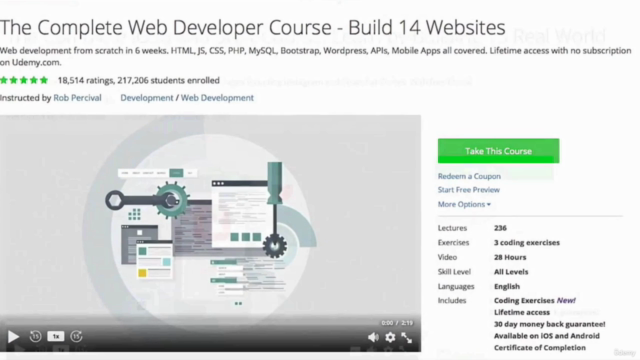Enter fullscreen video mode
This screenshot has width=640, height=360.
[407, 337]
